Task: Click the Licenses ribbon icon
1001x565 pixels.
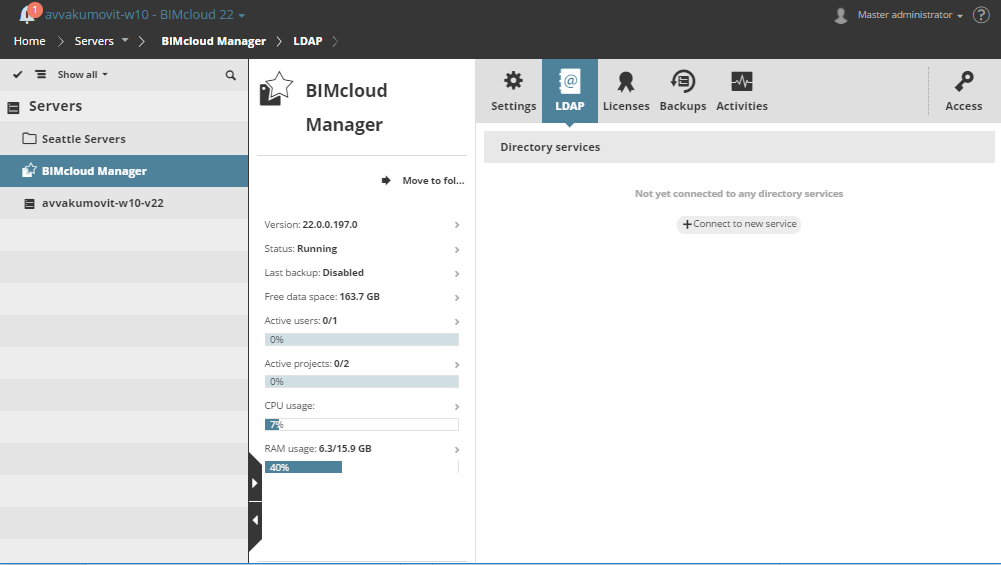Action: pyautogui.click(x=626, y=82)
